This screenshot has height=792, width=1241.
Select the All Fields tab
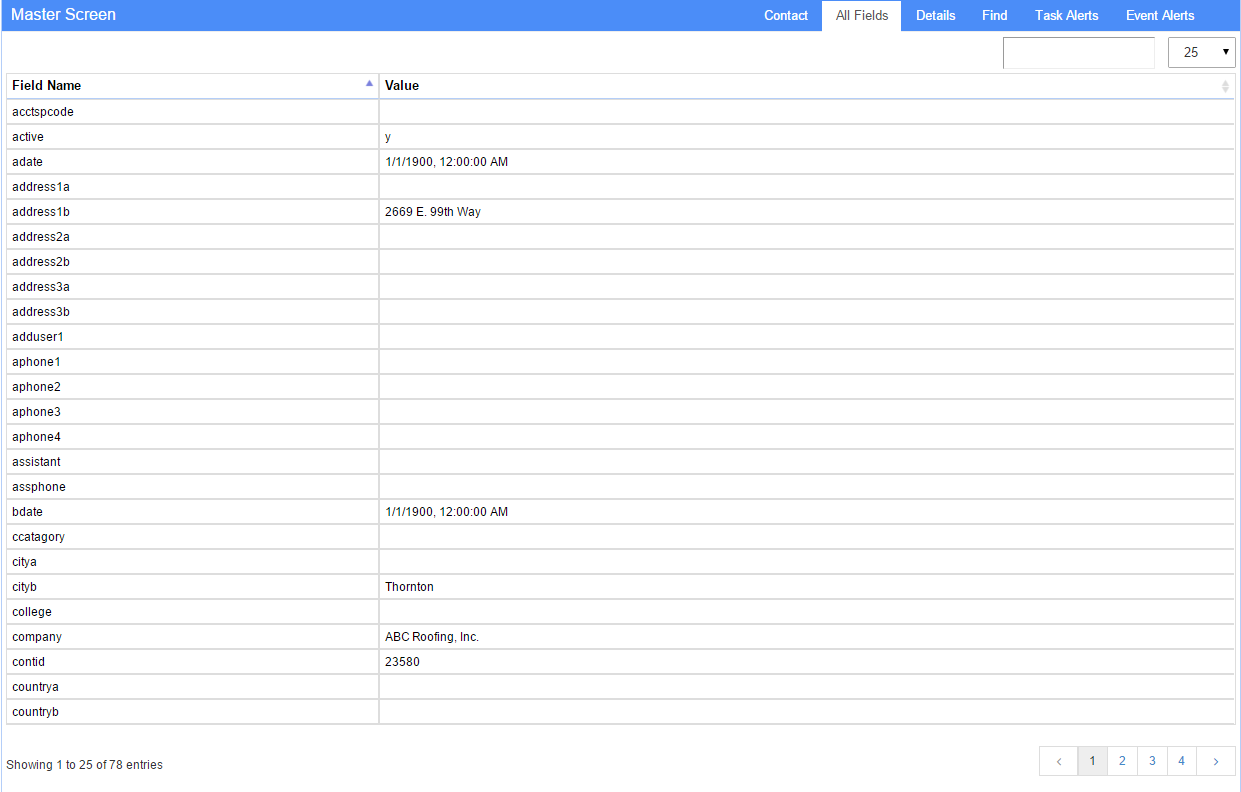[x=861, y=16]
